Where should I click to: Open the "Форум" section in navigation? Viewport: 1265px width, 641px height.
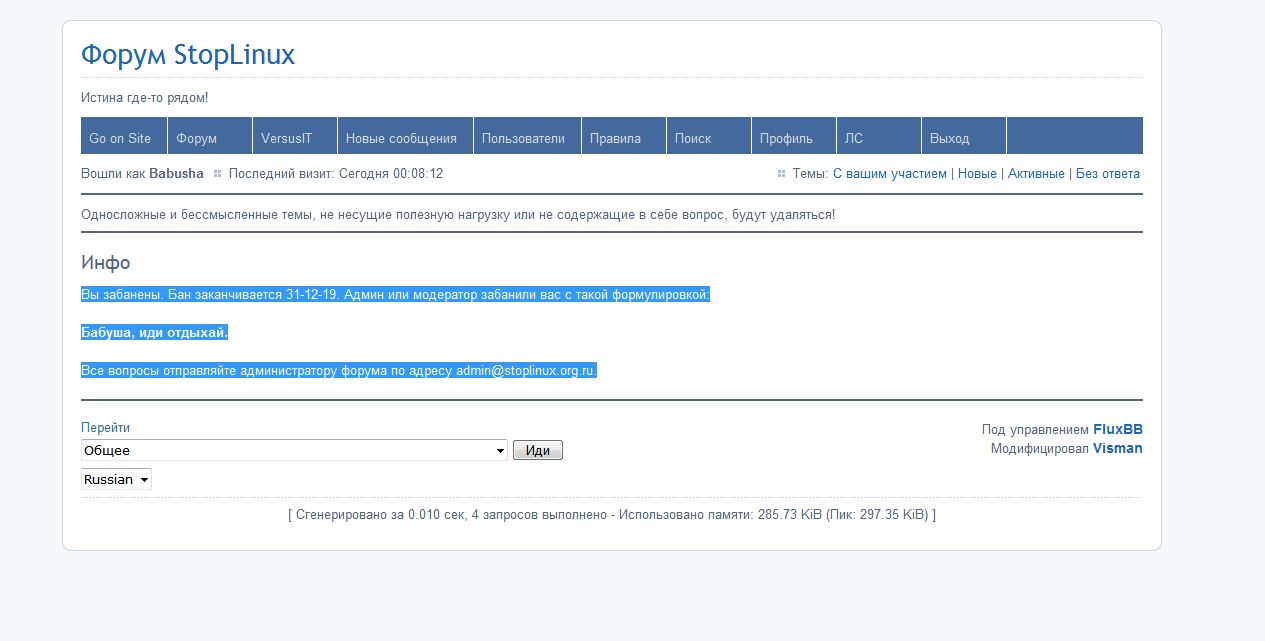[196, 136]
